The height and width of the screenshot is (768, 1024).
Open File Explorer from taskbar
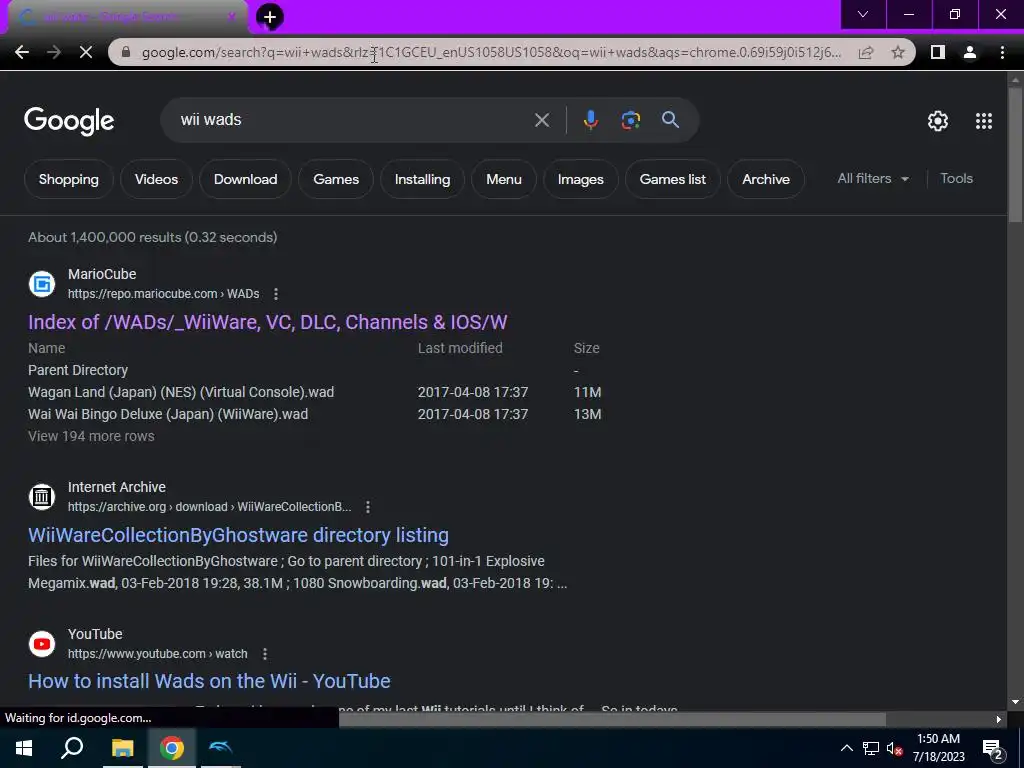coord(122,748)
